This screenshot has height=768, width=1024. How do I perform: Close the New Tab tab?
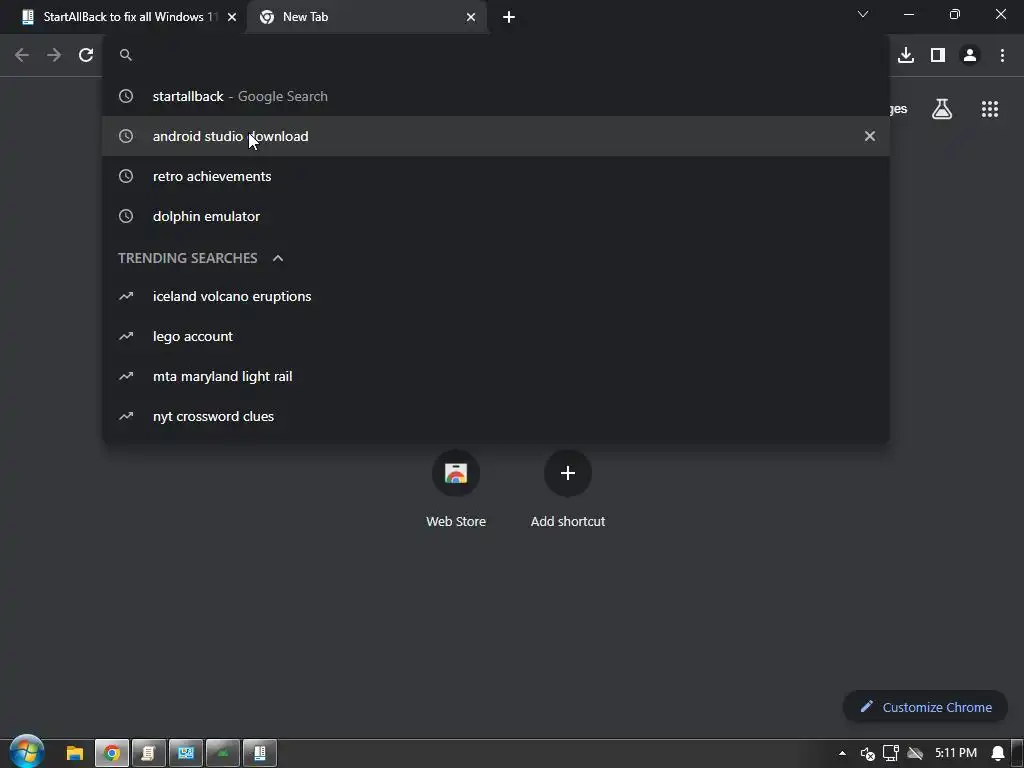click(471, 17)
